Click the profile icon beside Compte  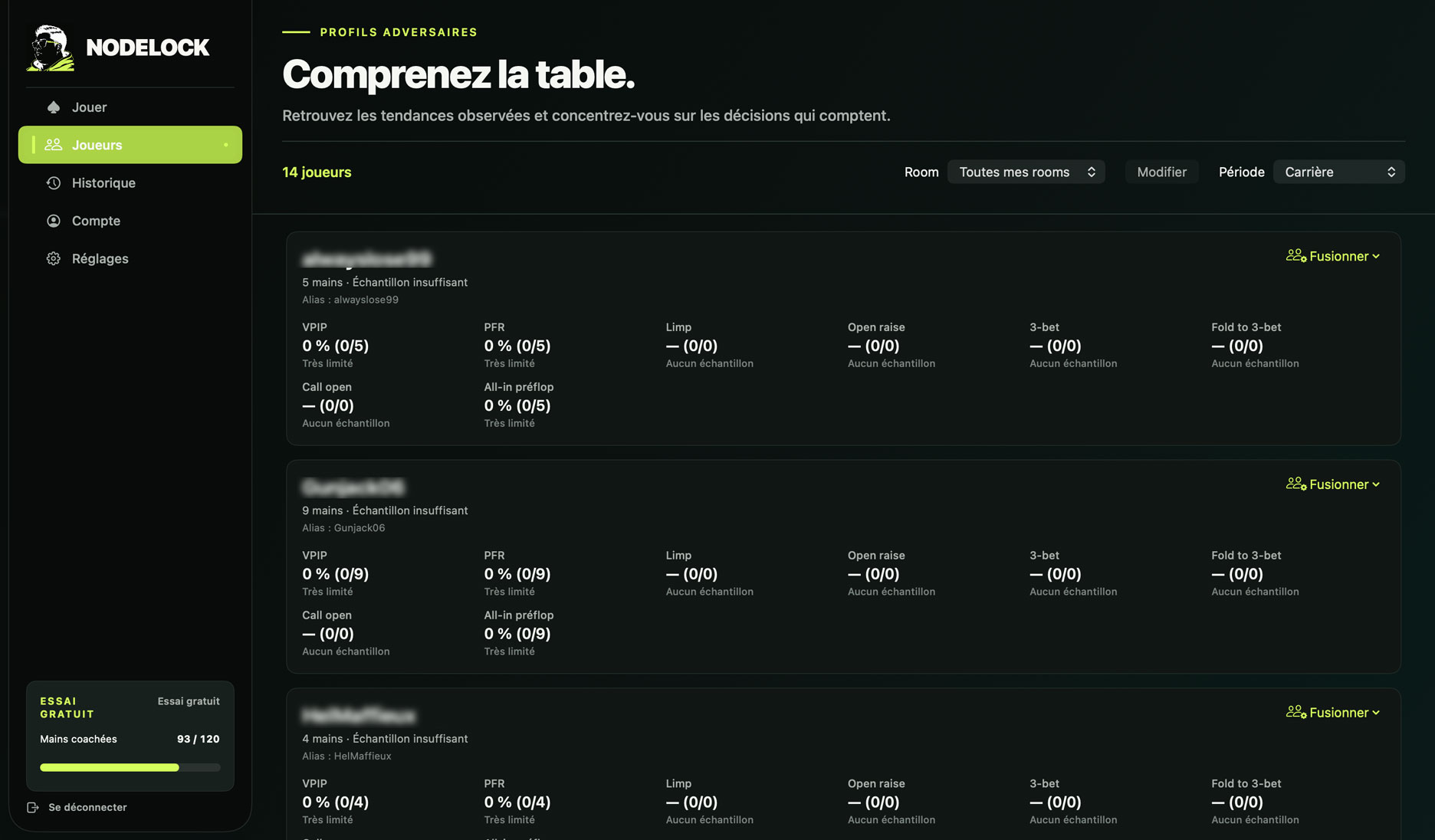coord(54,221)
